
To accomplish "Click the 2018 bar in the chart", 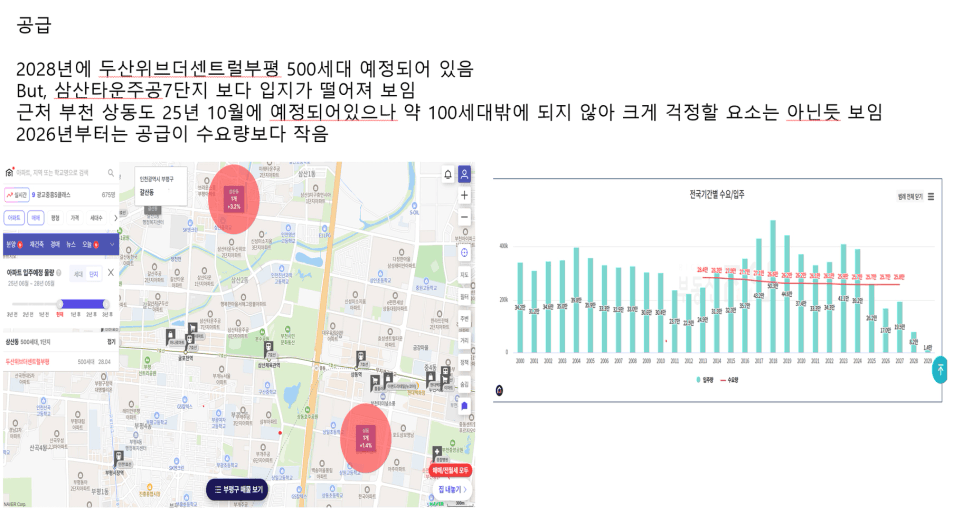I will 773,286.
